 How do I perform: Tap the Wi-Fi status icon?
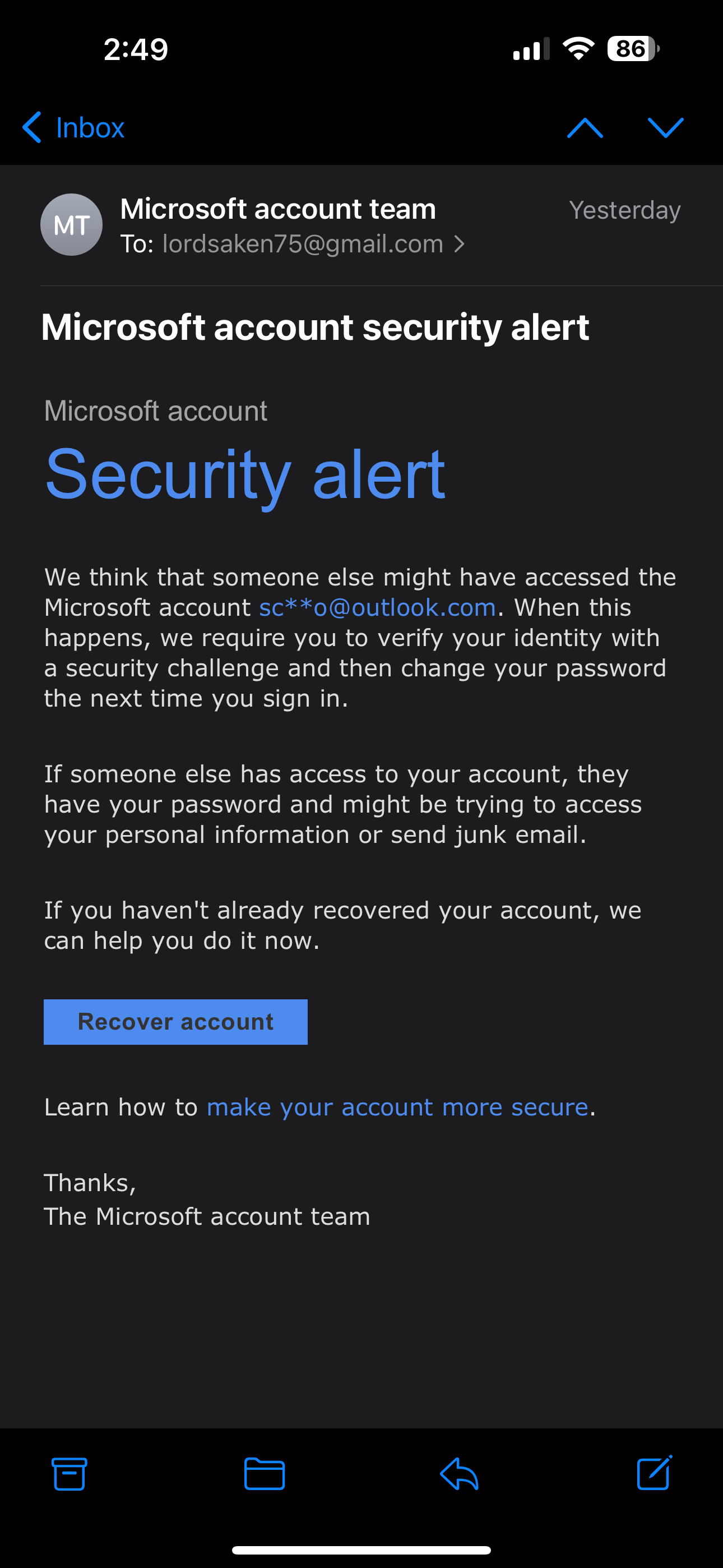point(579,49)
